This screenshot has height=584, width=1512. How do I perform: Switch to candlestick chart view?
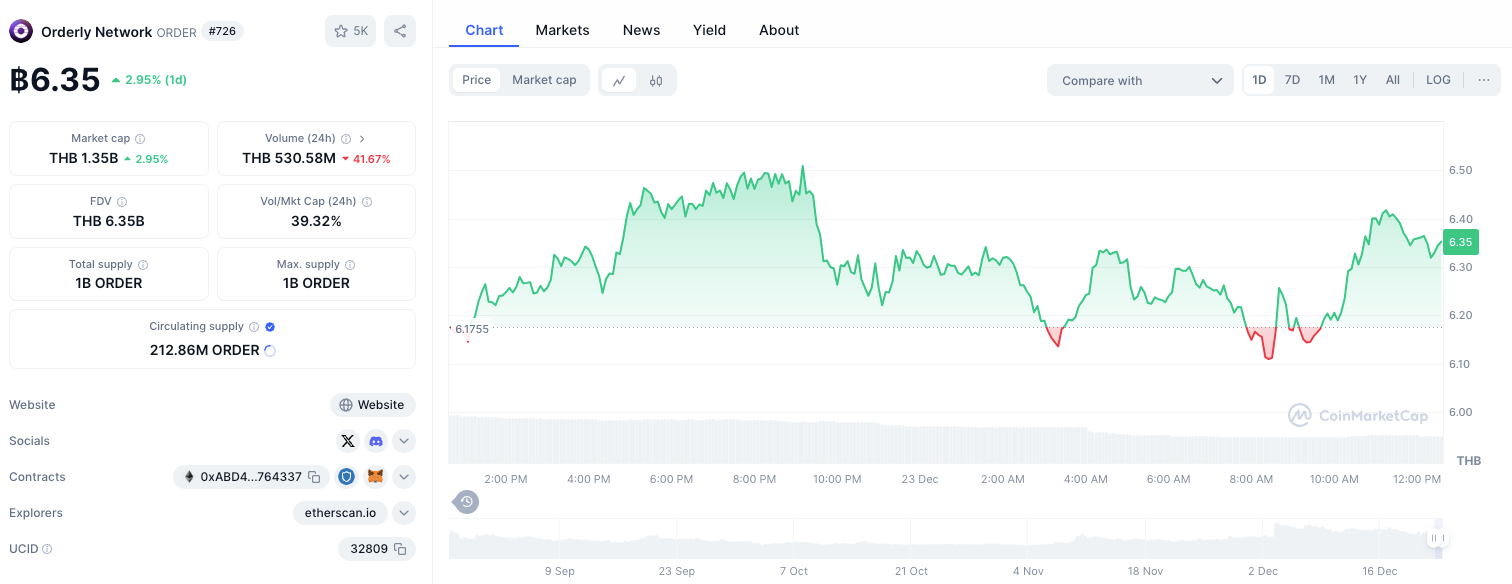(656, 81)
